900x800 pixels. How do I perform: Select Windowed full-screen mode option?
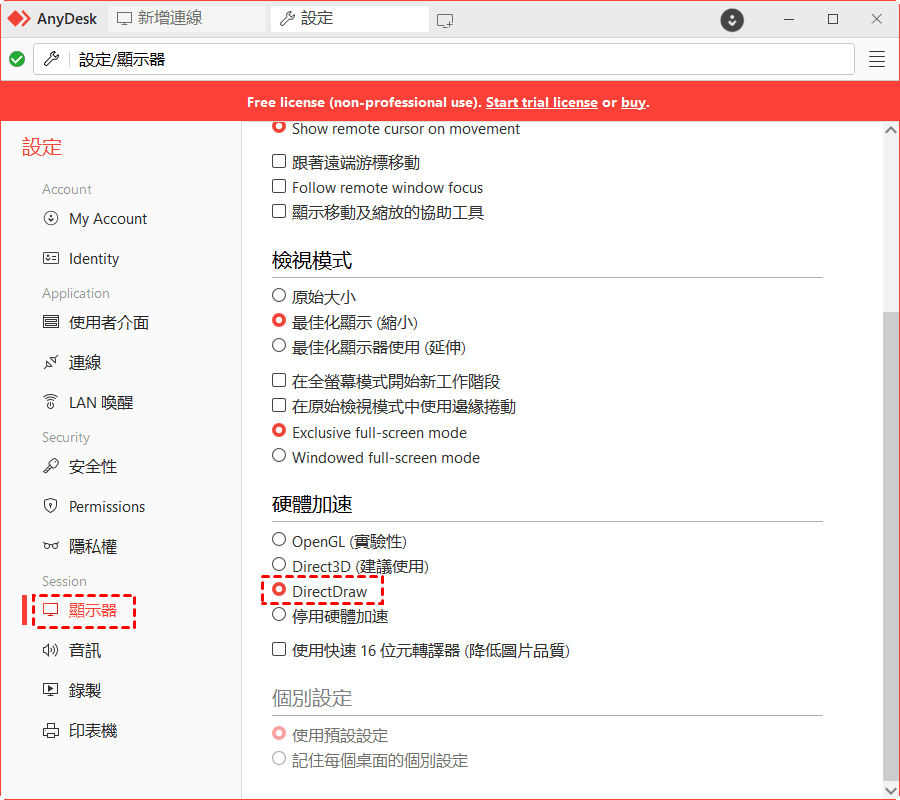click(x=279, y=457)
